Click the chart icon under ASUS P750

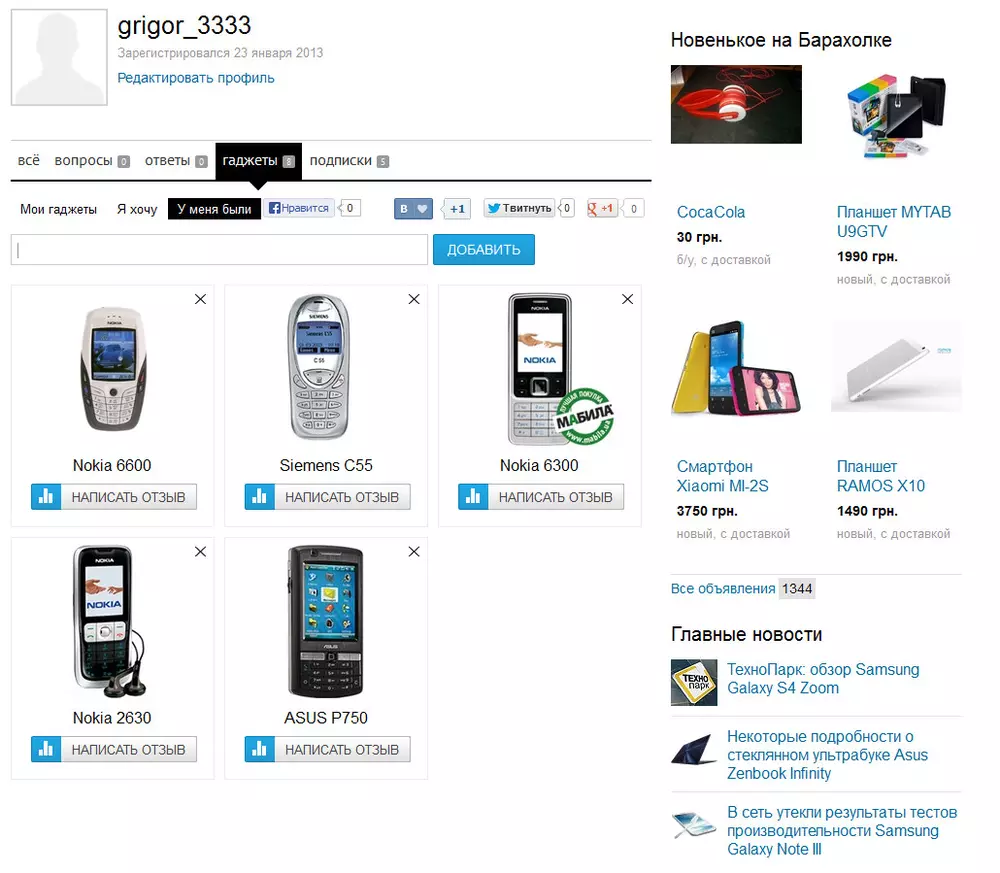(x=260, y=749)
